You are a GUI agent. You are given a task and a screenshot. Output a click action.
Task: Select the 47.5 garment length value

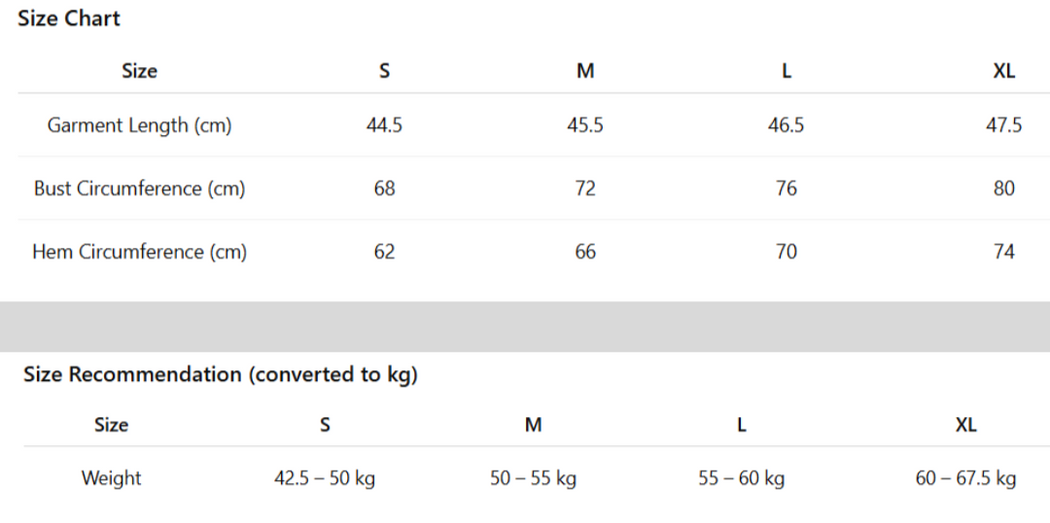point(1004,125)
